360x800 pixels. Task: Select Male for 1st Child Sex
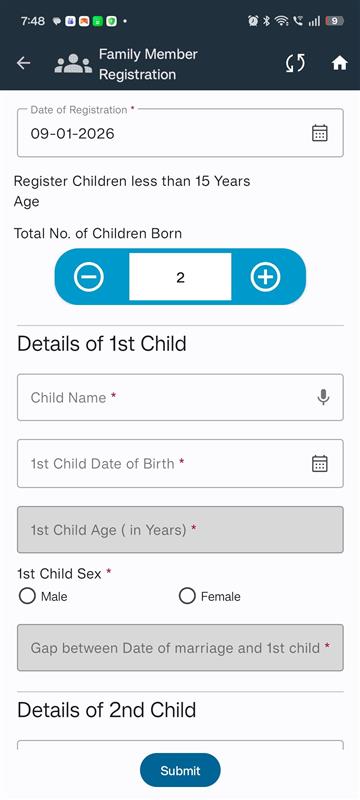(x=27, y=596)
